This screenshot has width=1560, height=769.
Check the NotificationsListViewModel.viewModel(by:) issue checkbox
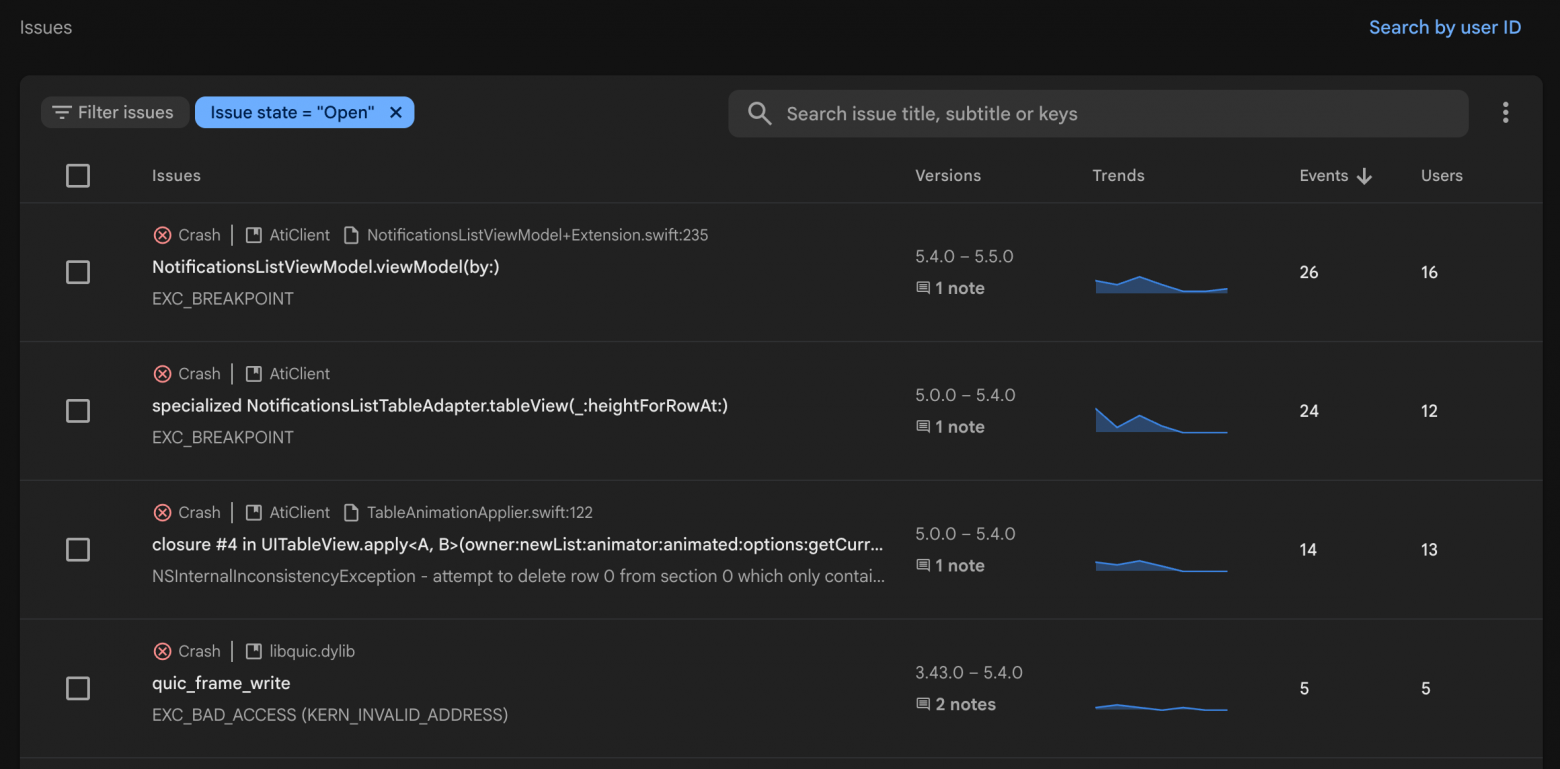[x=77, y=272]
